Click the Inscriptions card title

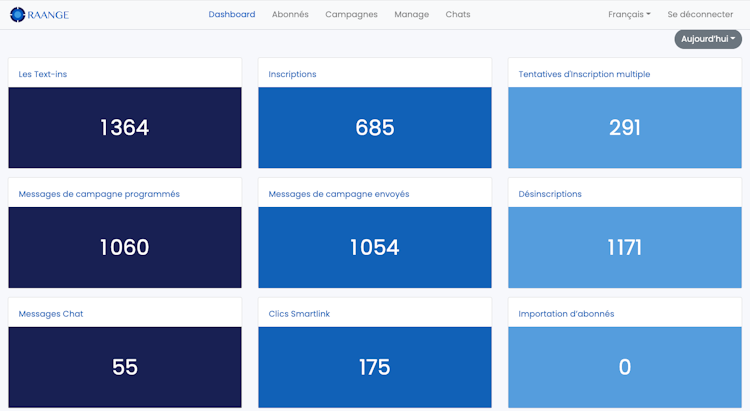(292, 74)
